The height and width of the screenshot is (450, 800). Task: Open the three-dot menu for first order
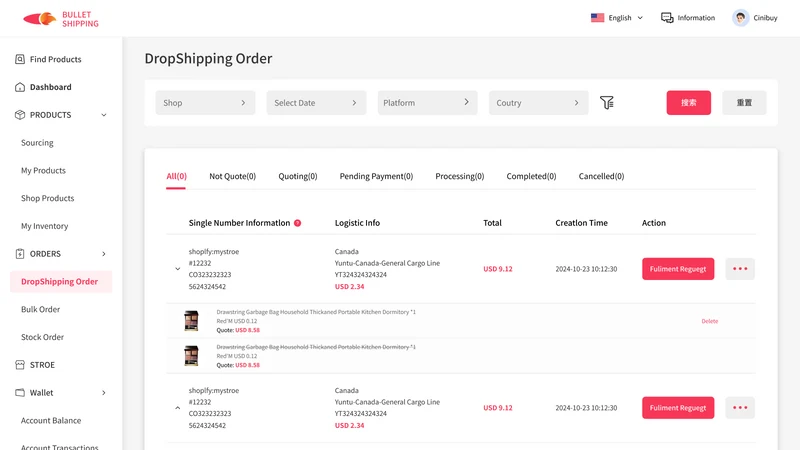click(x=740, y=269)
